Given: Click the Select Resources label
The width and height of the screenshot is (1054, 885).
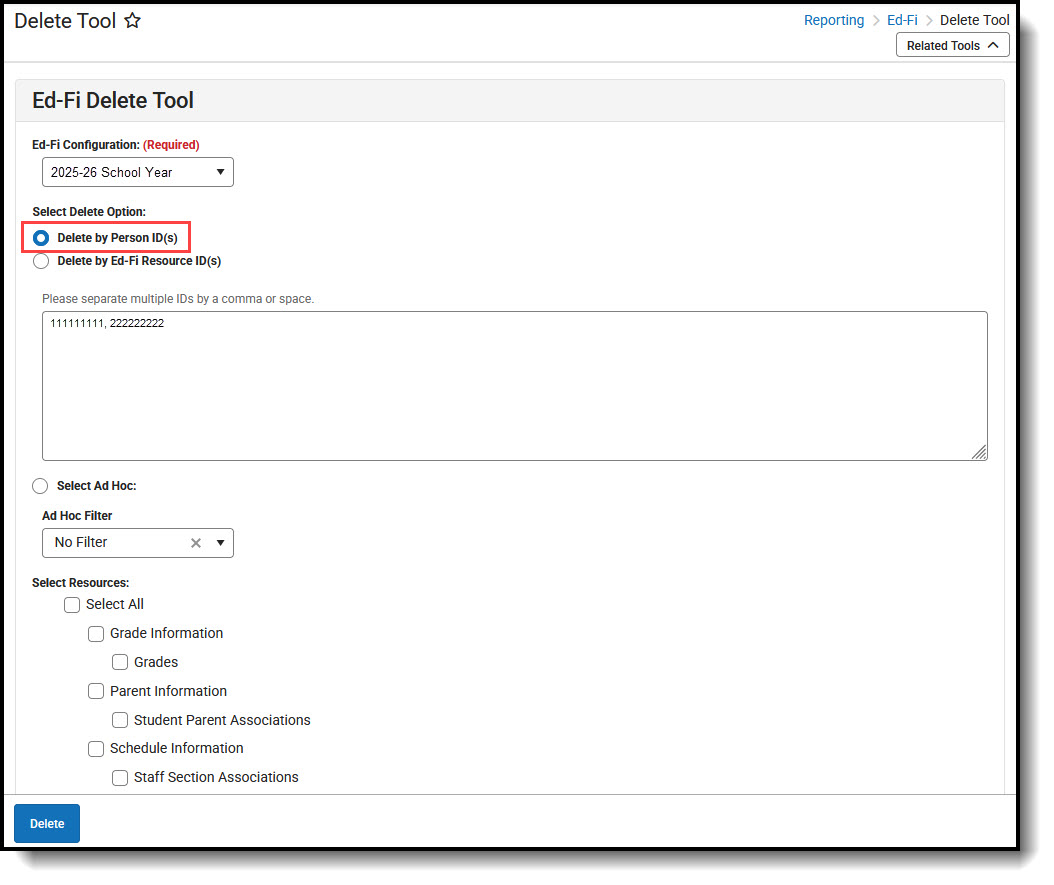Looking at the screenshot, I should (x=81, y=583).
